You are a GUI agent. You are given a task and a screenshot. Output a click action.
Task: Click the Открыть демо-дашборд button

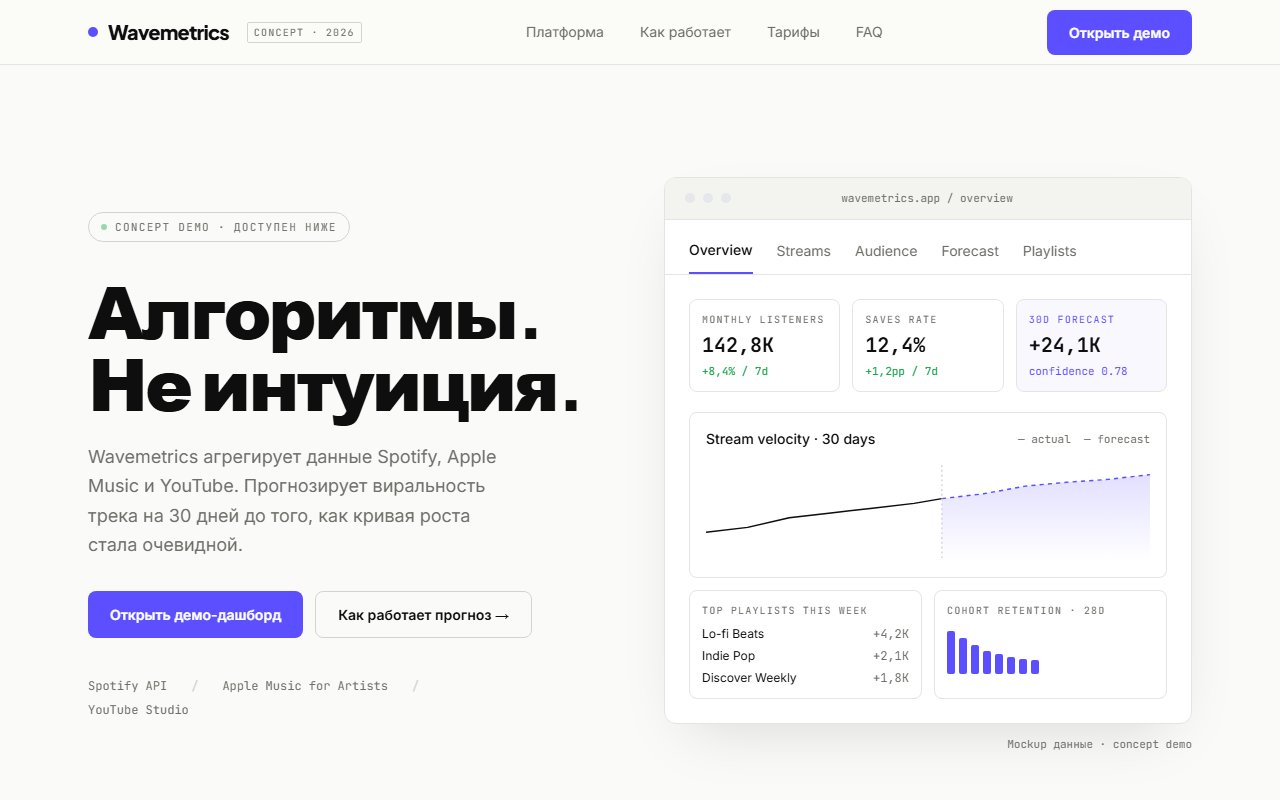pyautogui.click(x=195, y=614)
